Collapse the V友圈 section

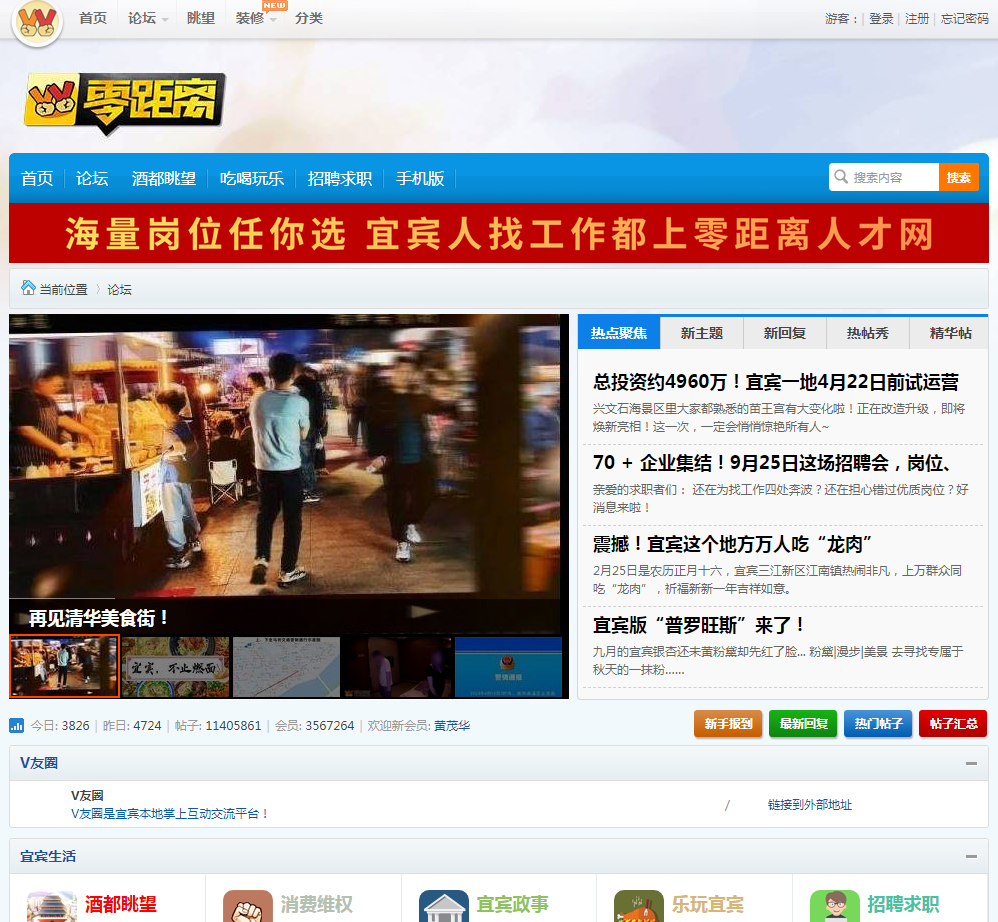[971, 763]
